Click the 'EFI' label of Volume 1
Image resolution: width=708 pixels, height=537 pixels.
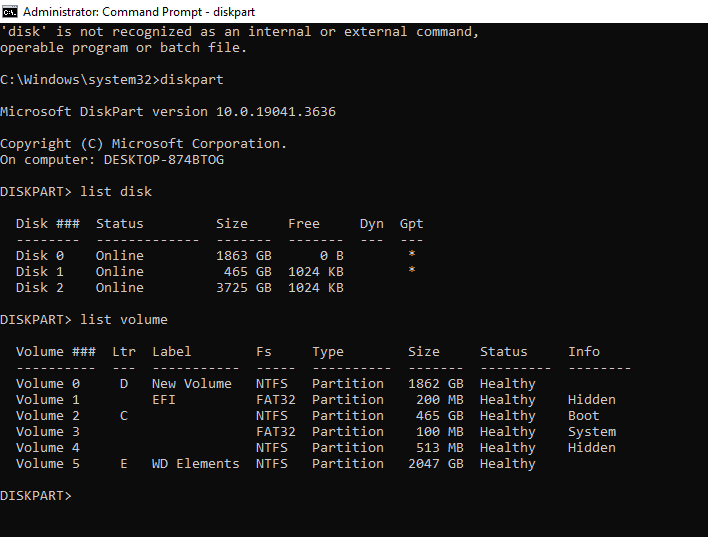(x=164, y=400)
